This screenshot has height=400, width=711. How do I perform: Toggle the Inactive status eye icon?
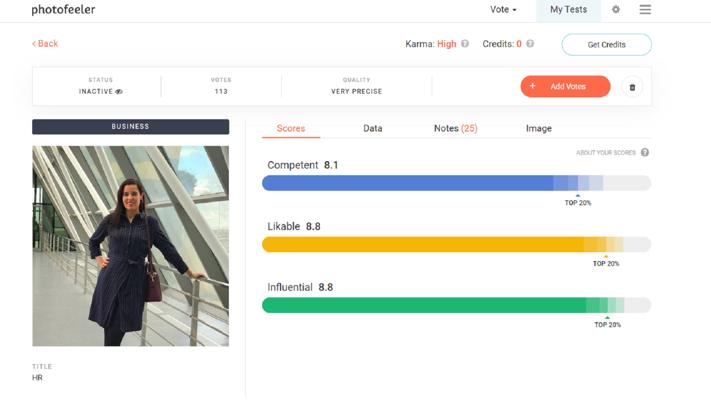(119, 92)
